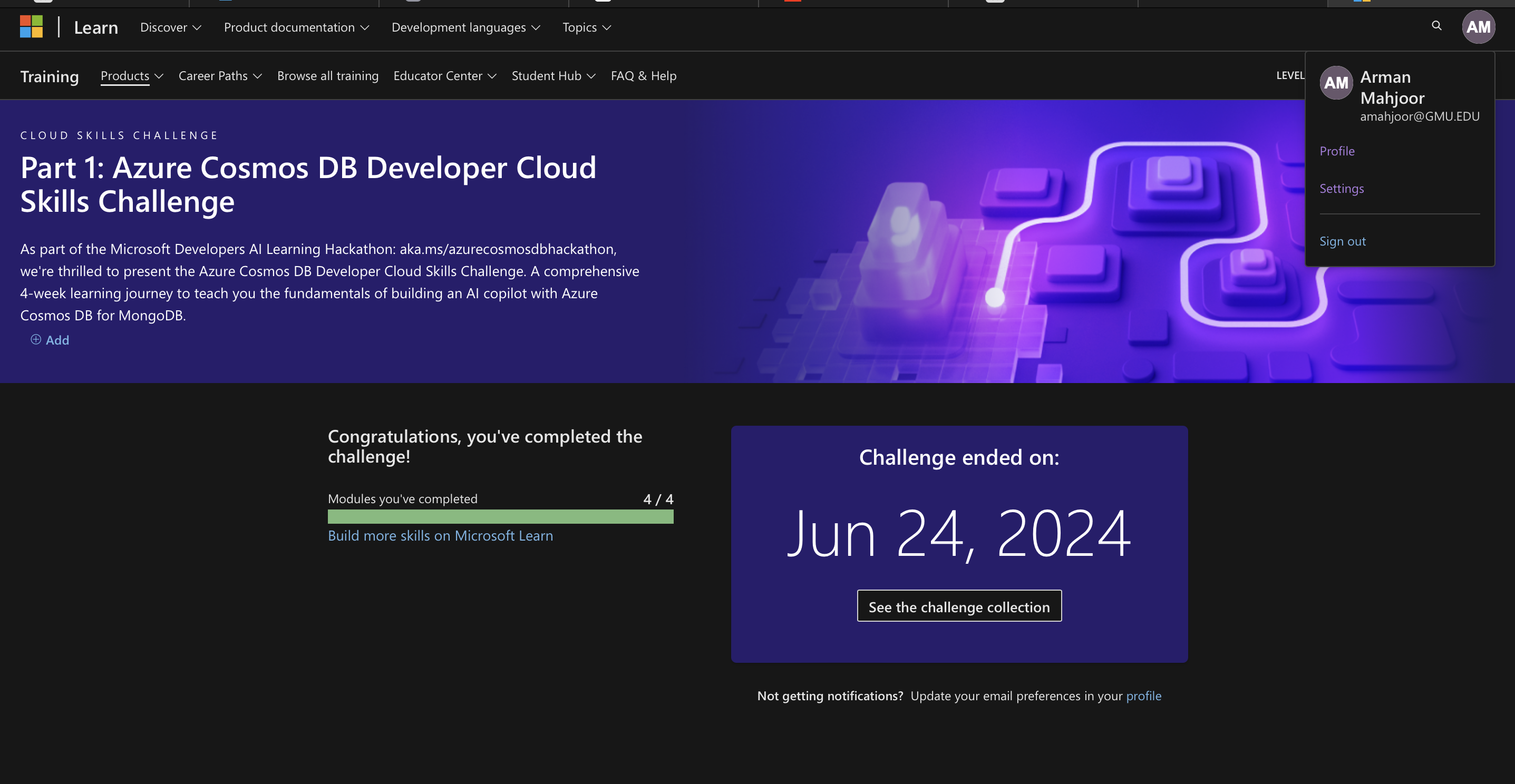This screenshot has width=1515, height=784.
Task: Open the Product documentation dropdown
Action: [x=296, y=27]
